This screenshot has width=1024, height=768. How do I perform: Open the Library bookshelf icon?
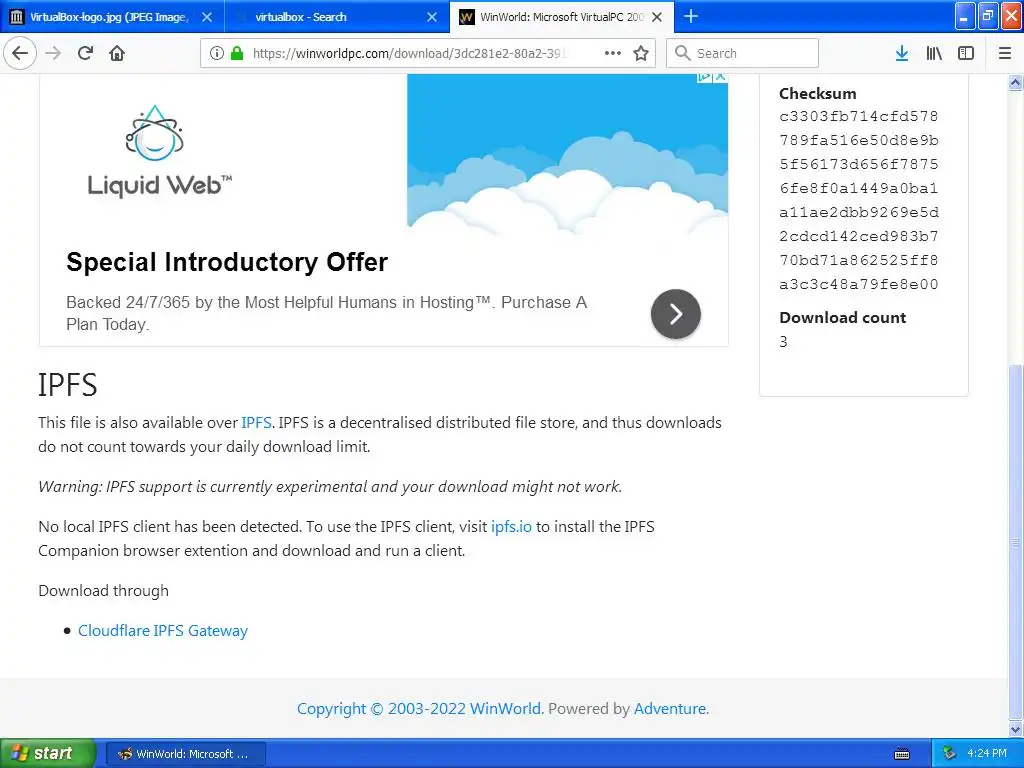[934, 53]
